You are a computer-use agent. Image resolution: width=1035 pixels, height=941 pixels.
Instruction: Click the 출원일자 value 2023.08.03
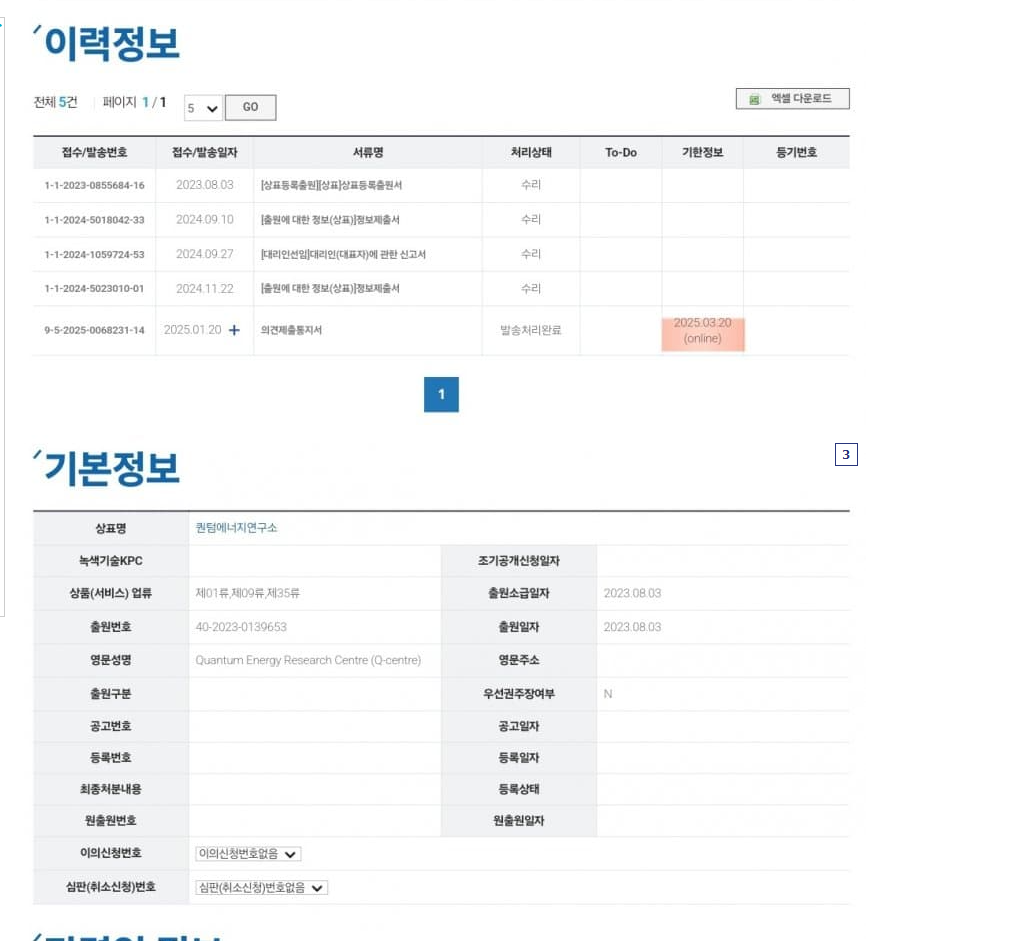pos(632,627)
